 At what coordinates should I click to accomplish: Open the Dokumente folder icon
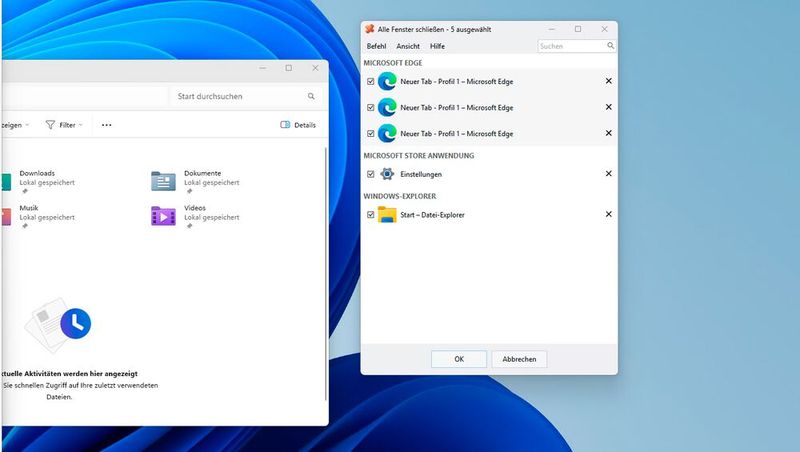pyautogui.click(x=163, y=180)
